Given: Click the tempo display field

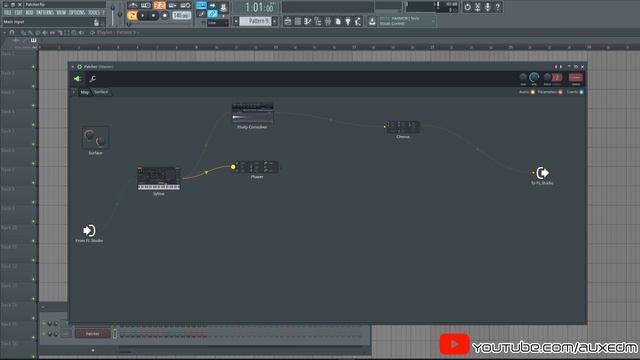Looking at the screenshot, I should tap(181, 16).
